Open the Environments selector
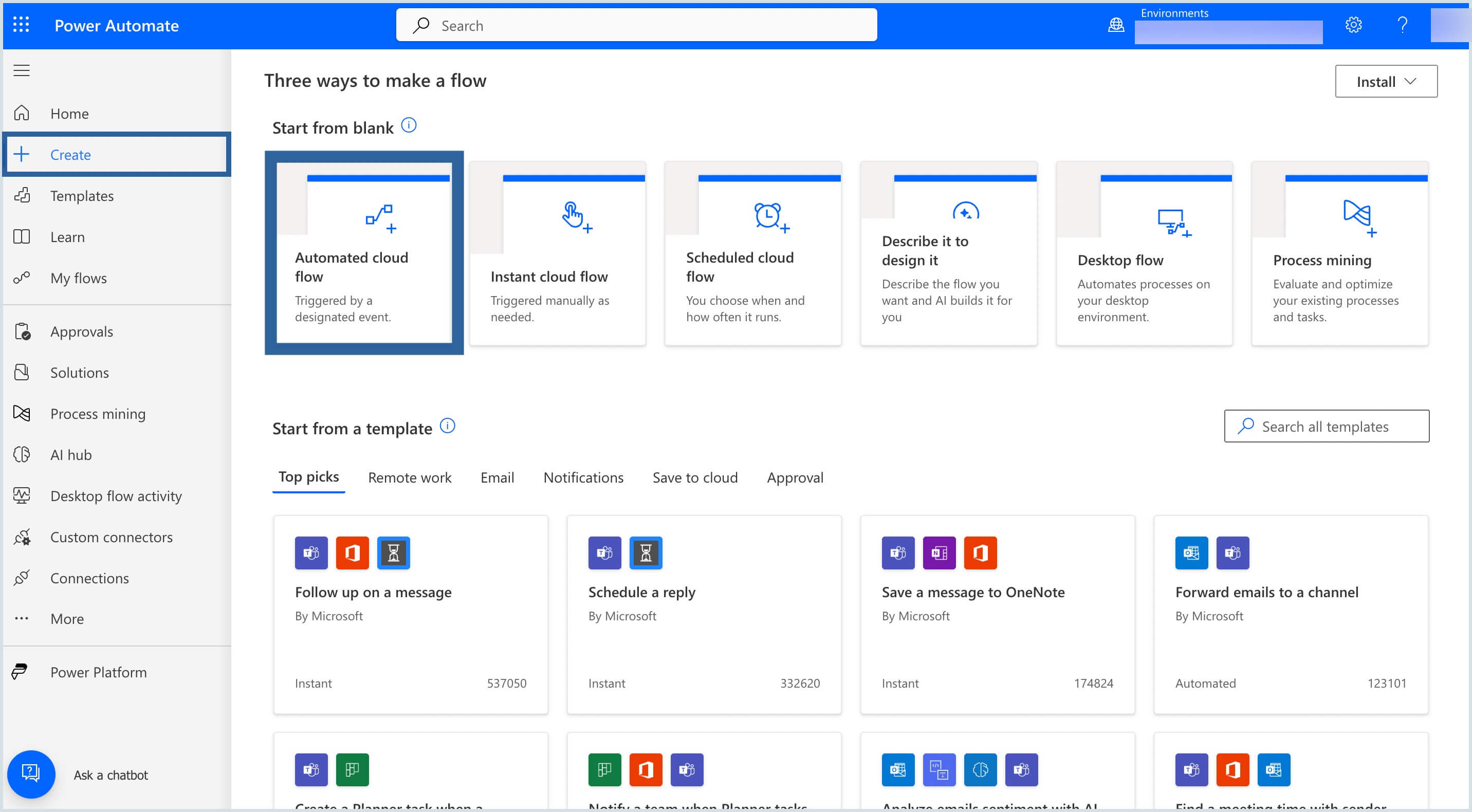The height and width of the screenshot is (812, 1472). click(1228, 31)
